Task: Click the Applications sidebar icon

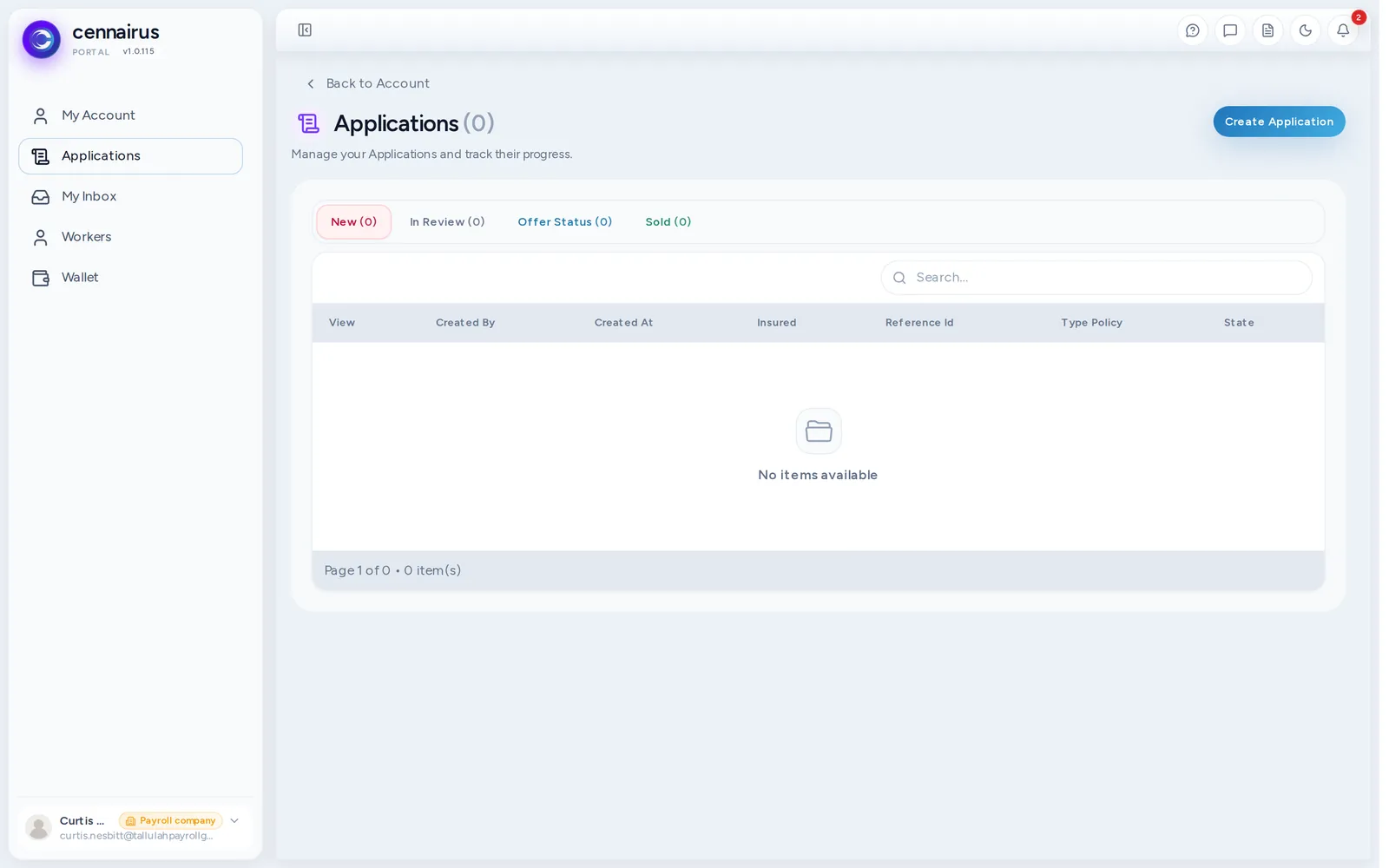Action: pyautogui.click(x=40, y=156)
